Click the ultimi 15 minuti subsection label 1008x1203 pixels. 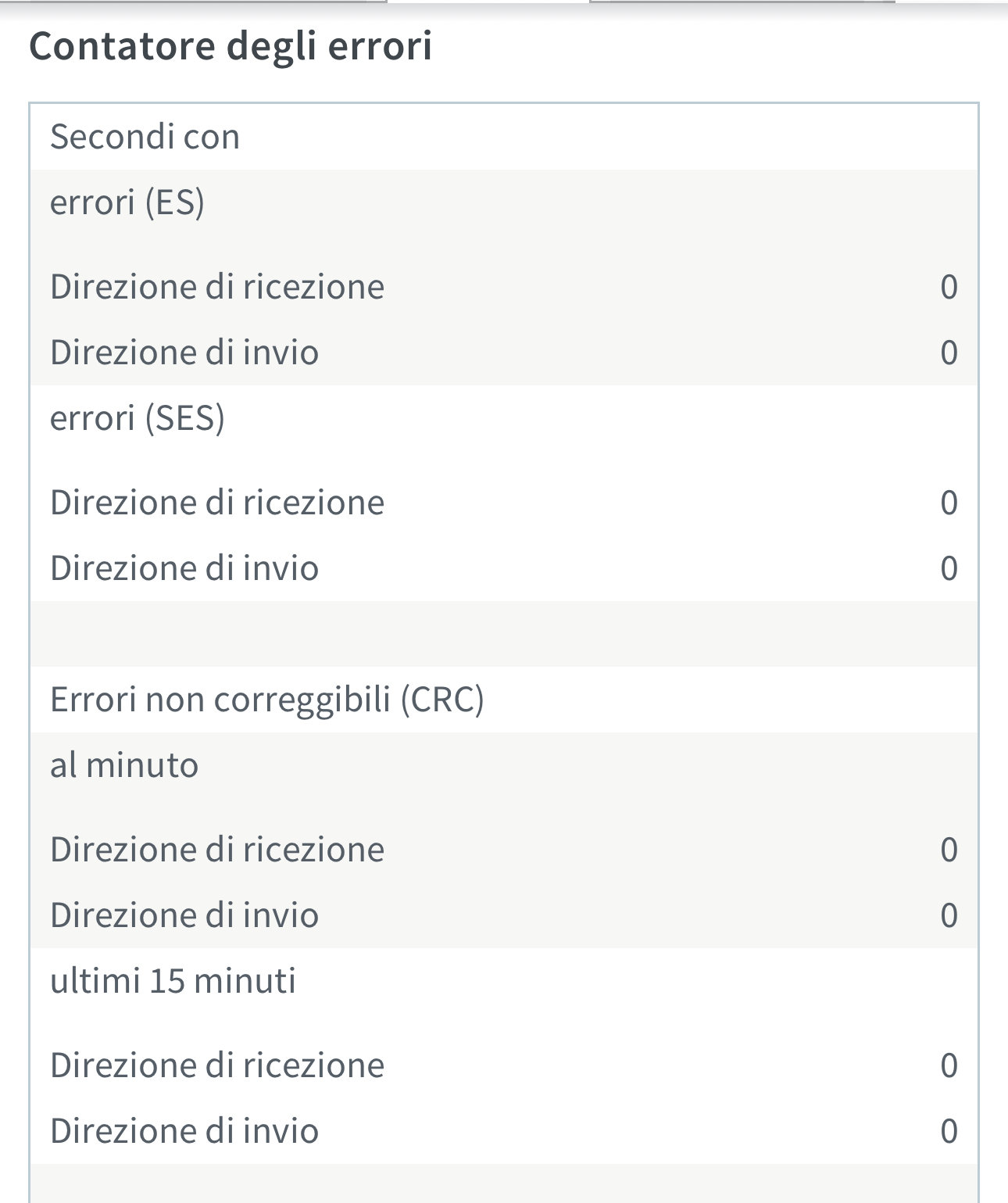click(173, 981)
